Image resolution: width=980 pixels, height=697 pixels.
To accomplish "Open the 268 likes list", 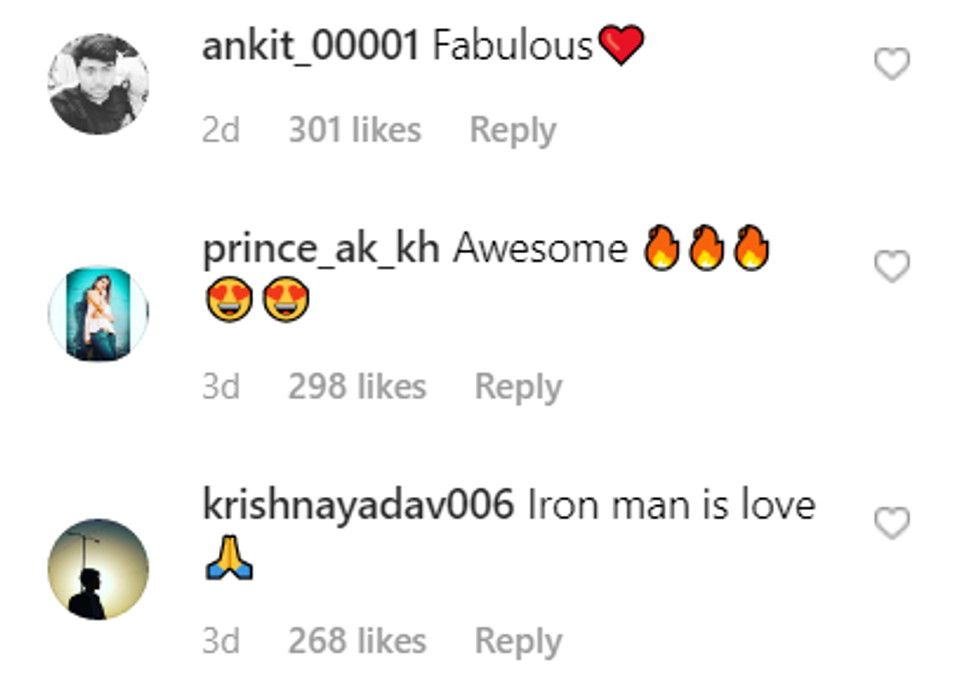I will coord(357,641).
